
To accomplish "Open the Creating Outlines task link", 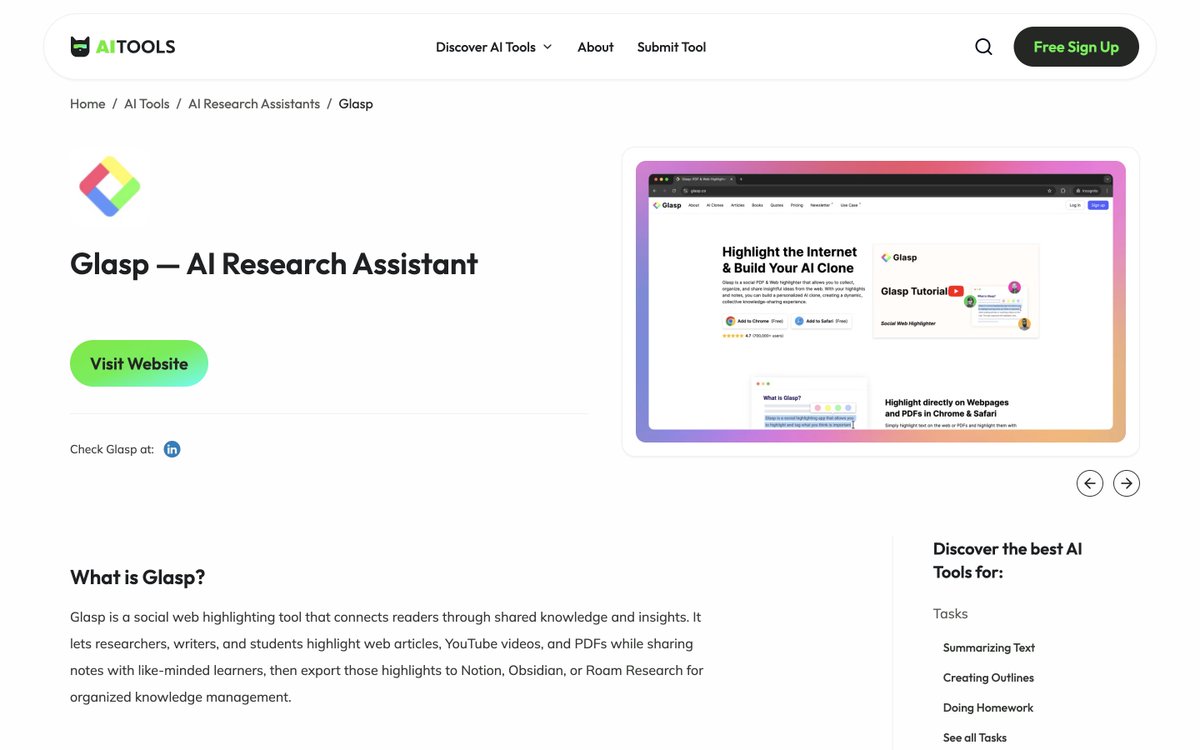I will 988,678.
